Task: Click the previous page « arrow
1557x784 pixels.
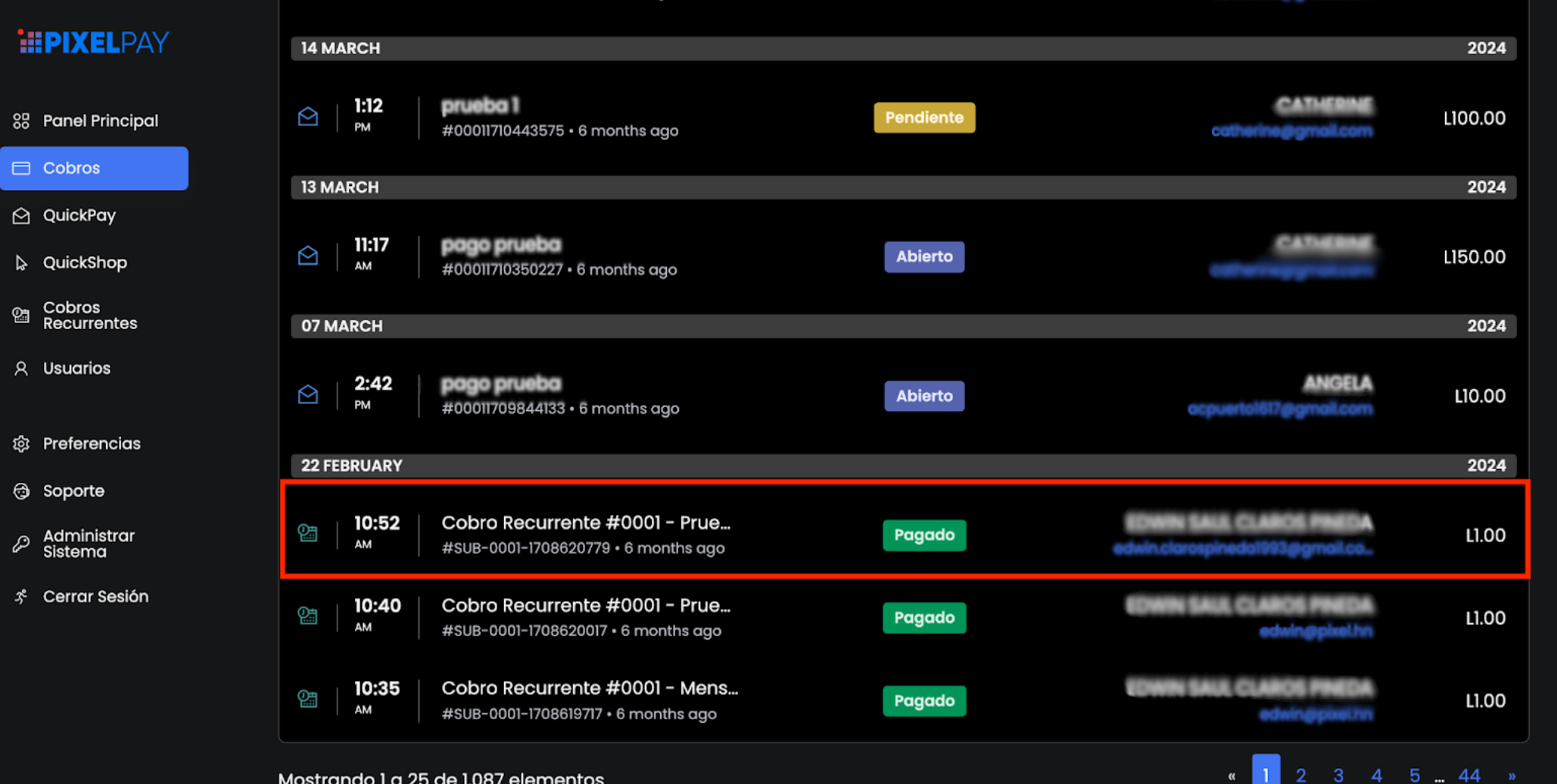Action: click(x=1232, y=775)
